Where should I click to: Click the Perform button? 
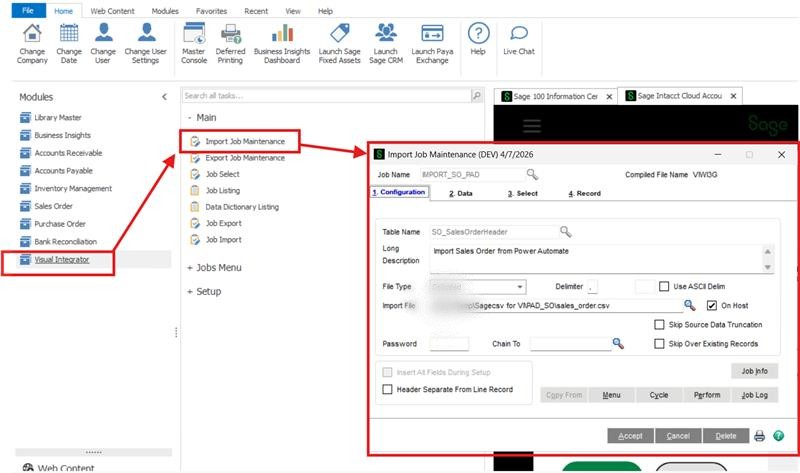pyautogui.click(x=707, y=395)
